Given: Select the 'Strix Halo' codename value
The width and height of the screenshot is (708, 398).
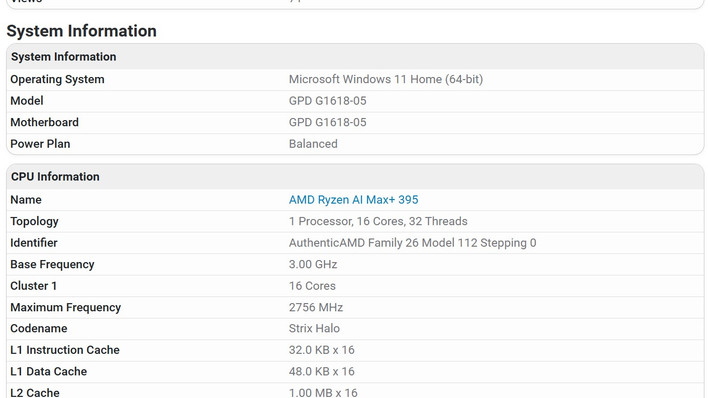Looking at the screenshot, I should pyautogui.click(x=314, y=328).
